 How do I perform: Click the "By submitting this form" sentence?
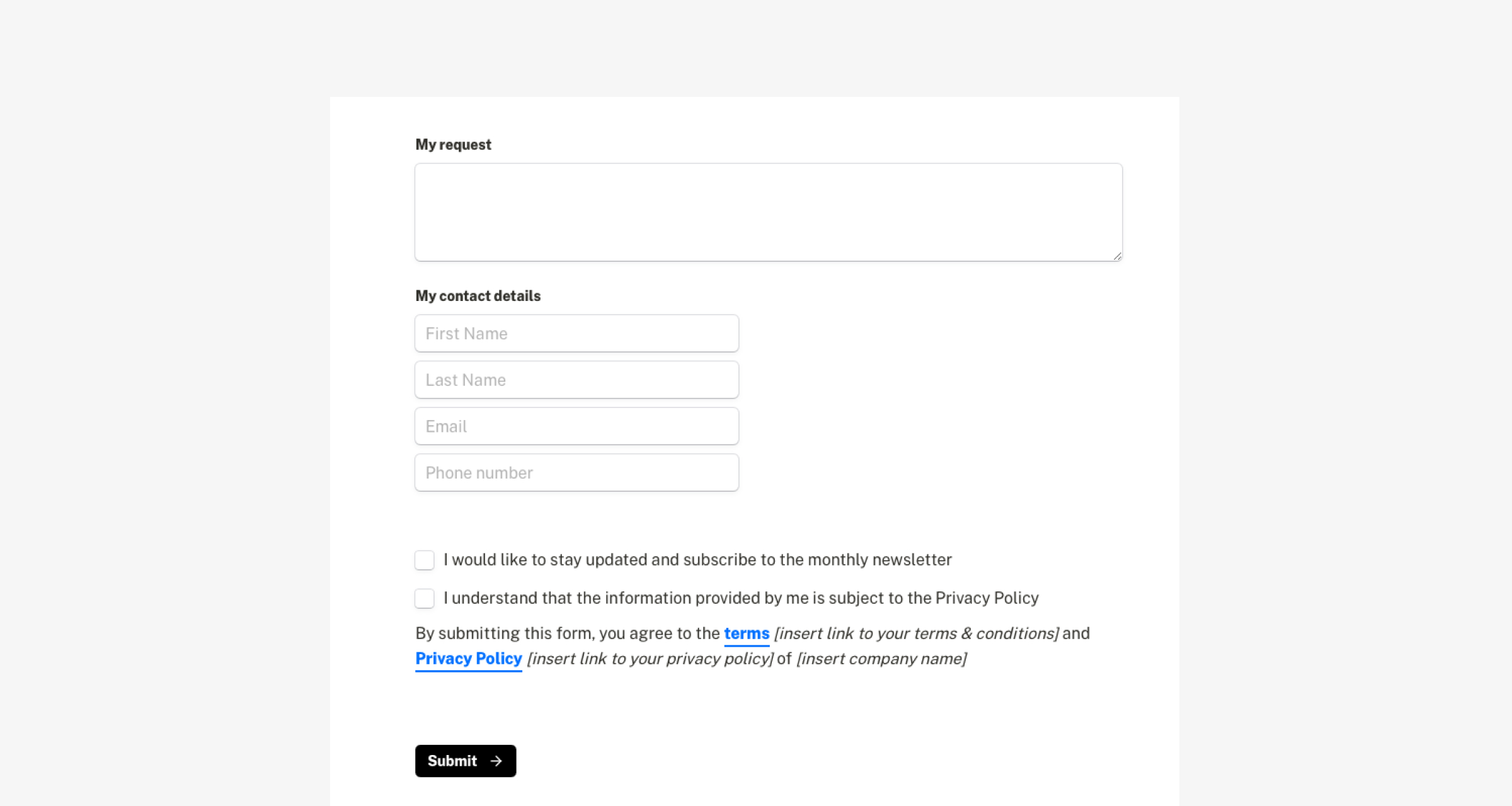click(567, 633)
